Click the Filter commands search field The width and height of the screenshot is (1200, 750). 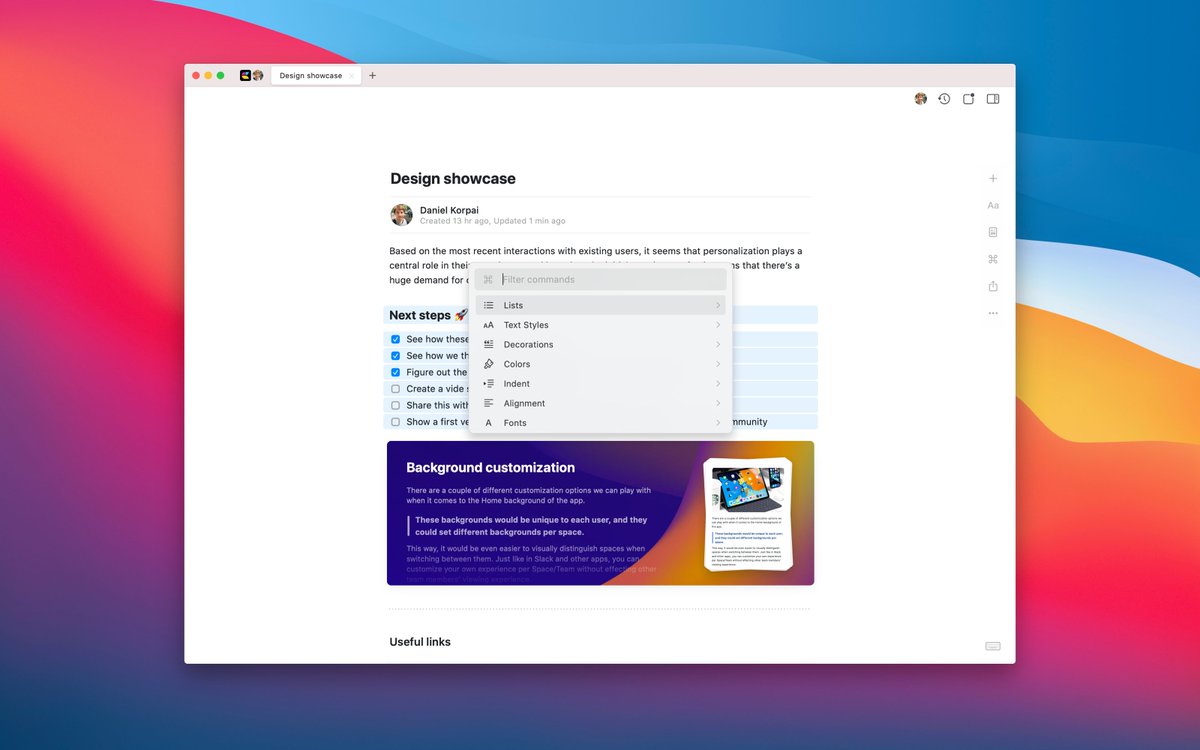[x=601, y=280]
